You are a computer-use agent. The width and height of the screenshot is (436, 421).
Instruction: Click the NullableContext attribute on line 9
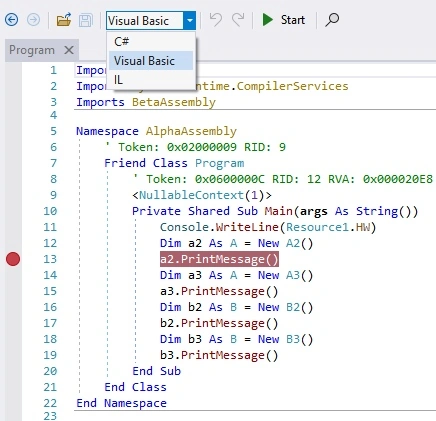(x=191, y=195)
